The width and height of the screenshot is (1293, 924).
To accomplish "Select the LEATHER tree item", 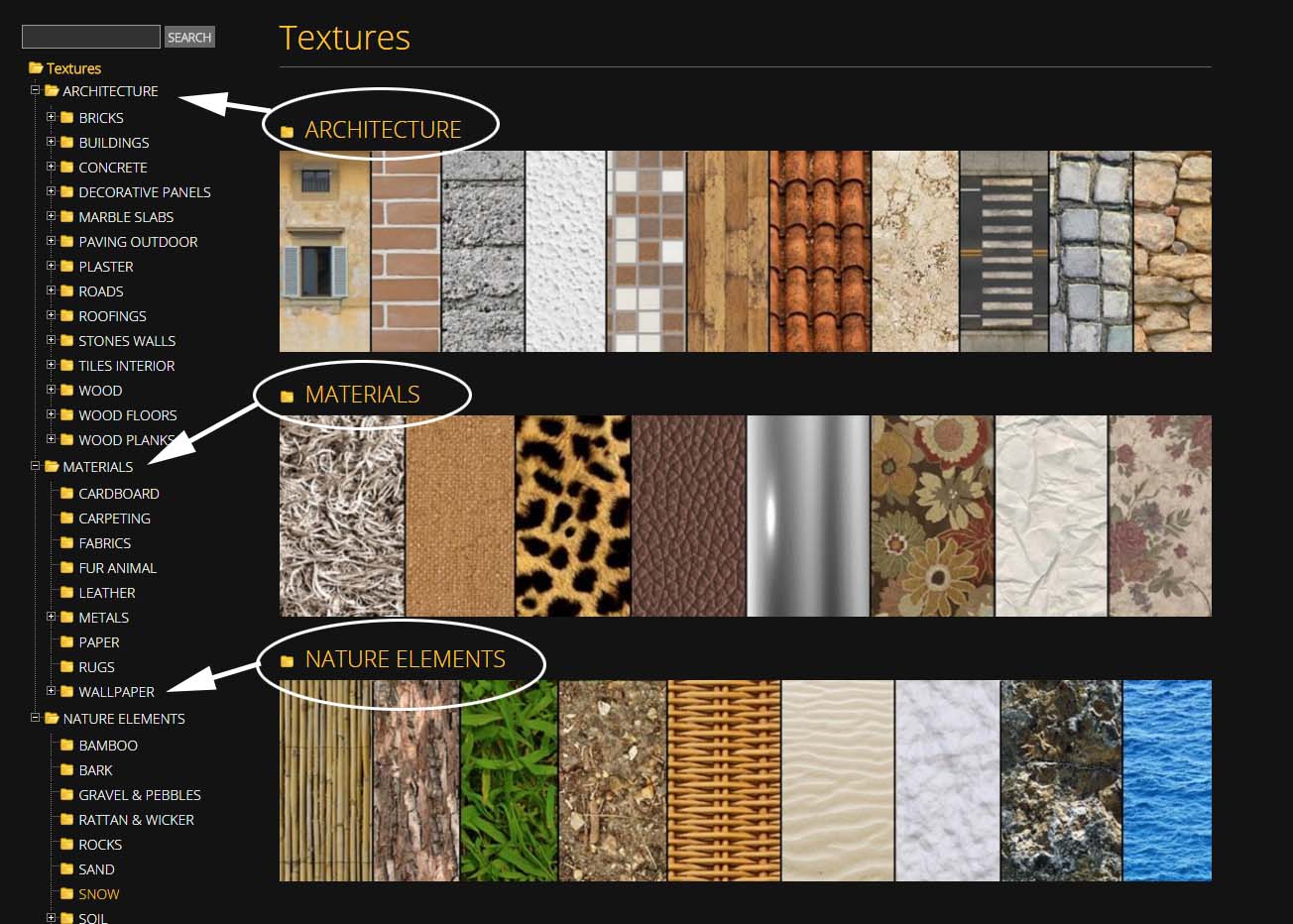I will (x=107, y=592).
